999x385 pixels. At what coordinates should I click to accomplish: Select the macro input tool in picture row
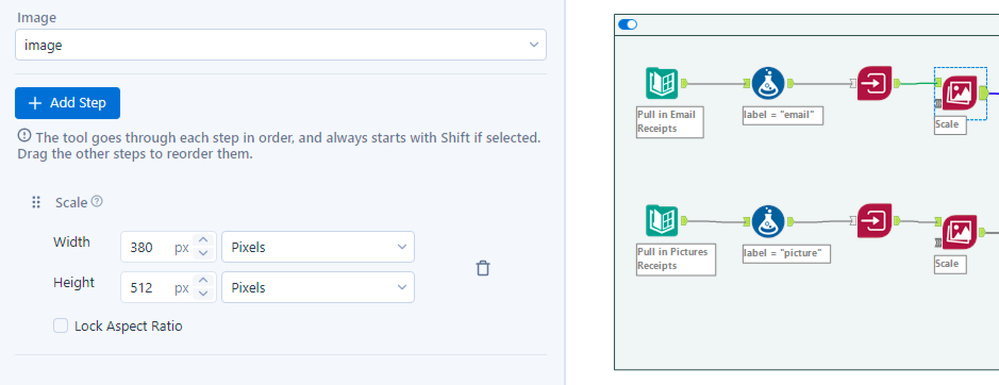[x=874, y=221]
